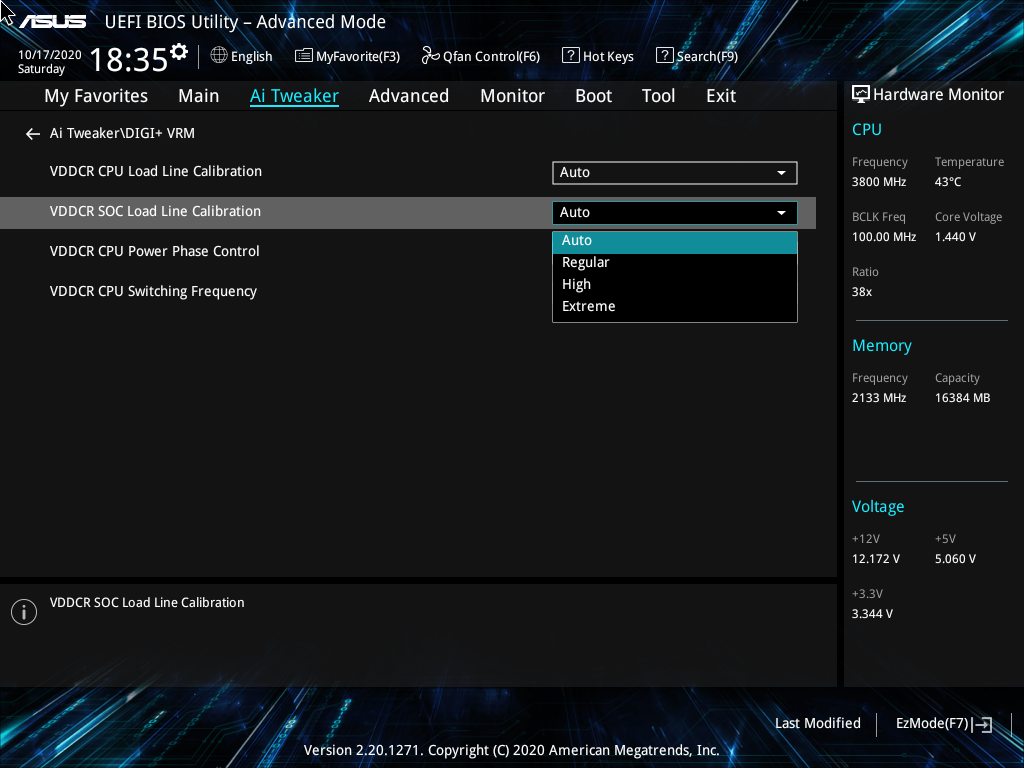The height and width of the screenshot is (768, 1024).
Task: Select Auto from the open list
Action: 675,240
